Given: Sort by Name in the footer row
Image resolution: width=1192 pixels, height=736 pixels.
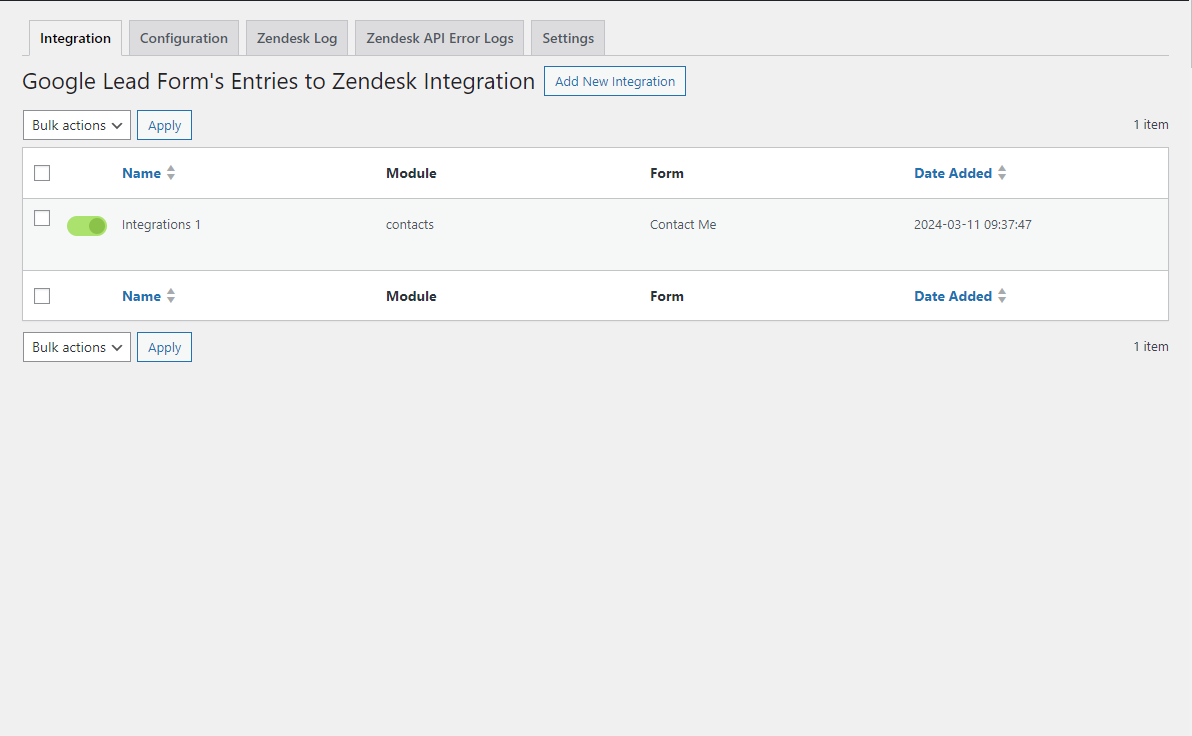Looking at the screenshot, I should (141, 297).
